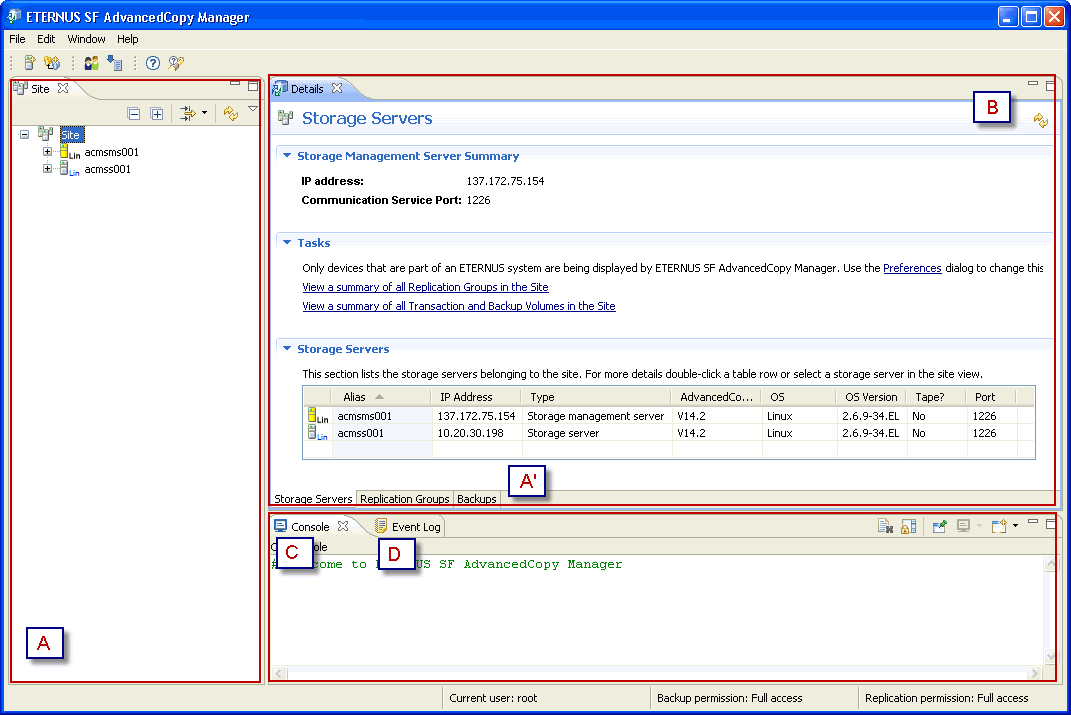Click the Add Storage Server toolbar icon

[29, 63]
